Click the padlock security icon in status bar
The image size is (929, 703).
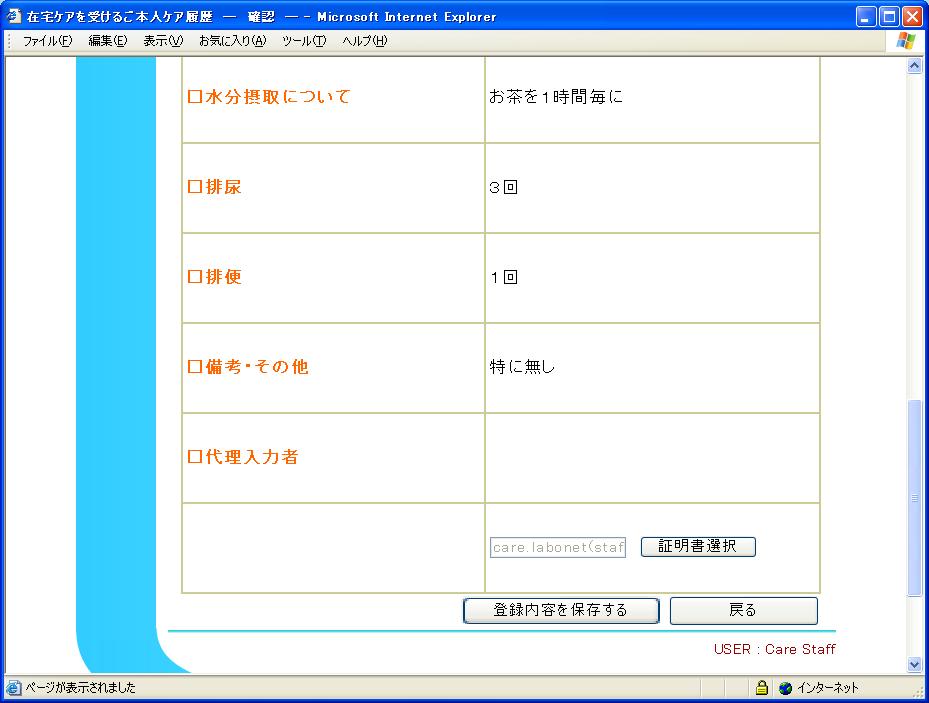tap(762, 688)
